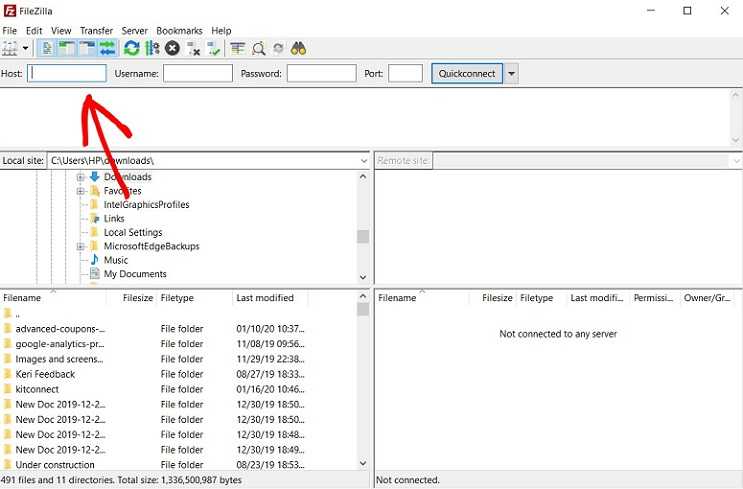Open directory listing filters icon

point(237,48)
